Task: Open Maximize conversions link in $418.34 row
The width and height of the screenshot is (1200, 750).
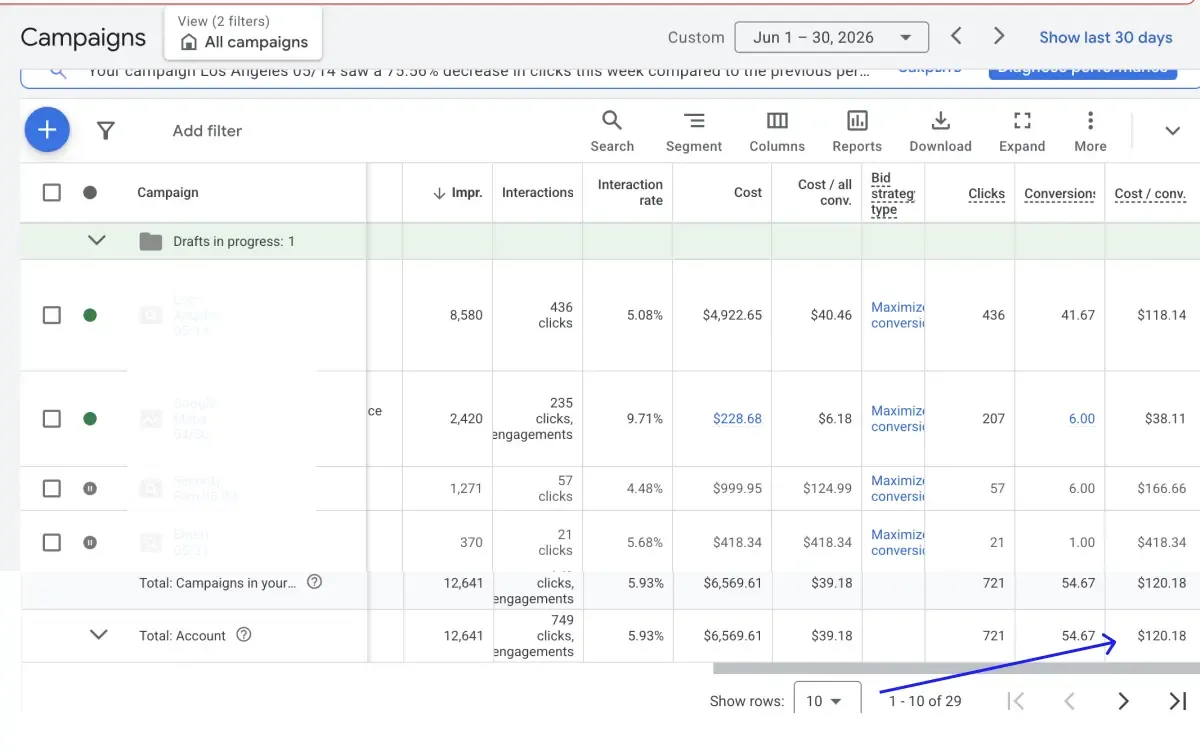Action: [898, 543]
